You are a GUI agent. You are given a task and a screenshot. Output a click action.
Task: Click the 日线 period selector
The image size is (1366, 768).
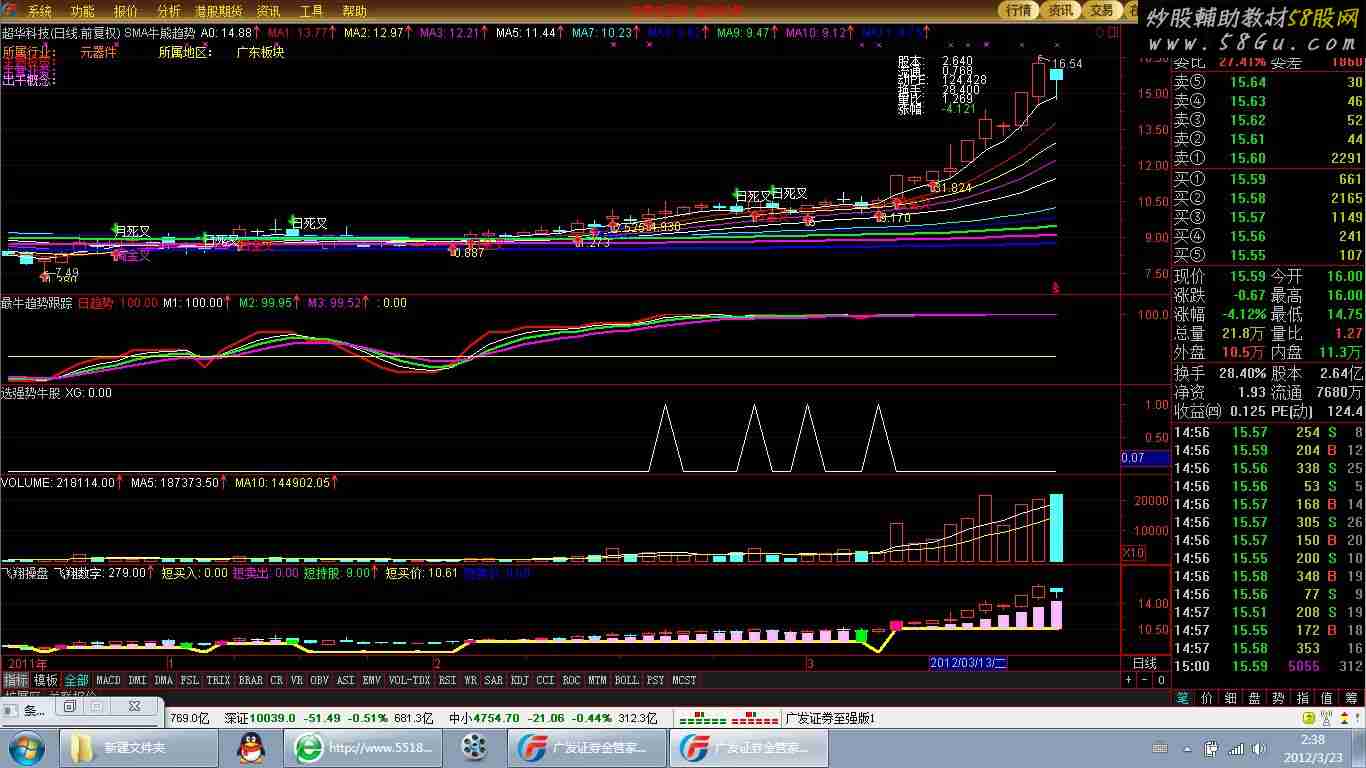(1145, 663)
